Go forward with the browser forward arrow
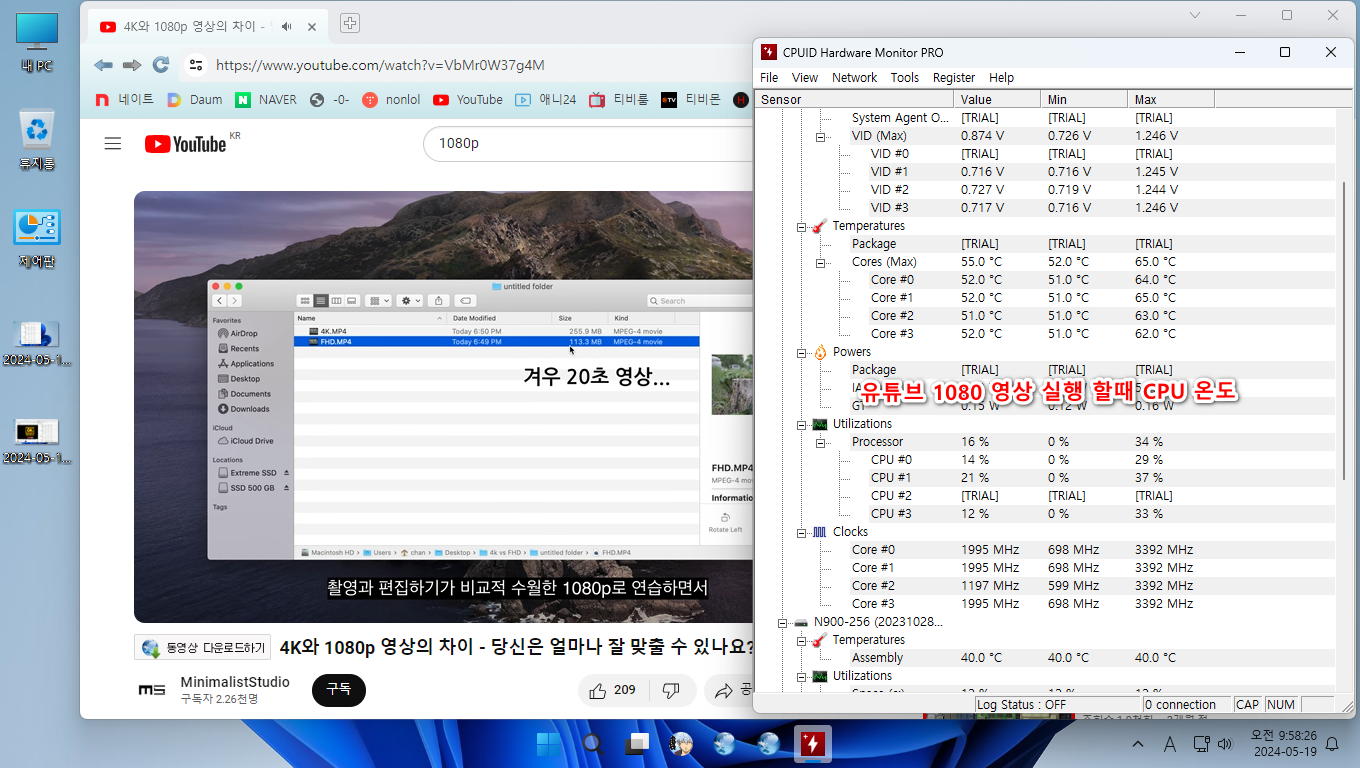The width and height of the screenshot is (1360, 768). [132, 65]
